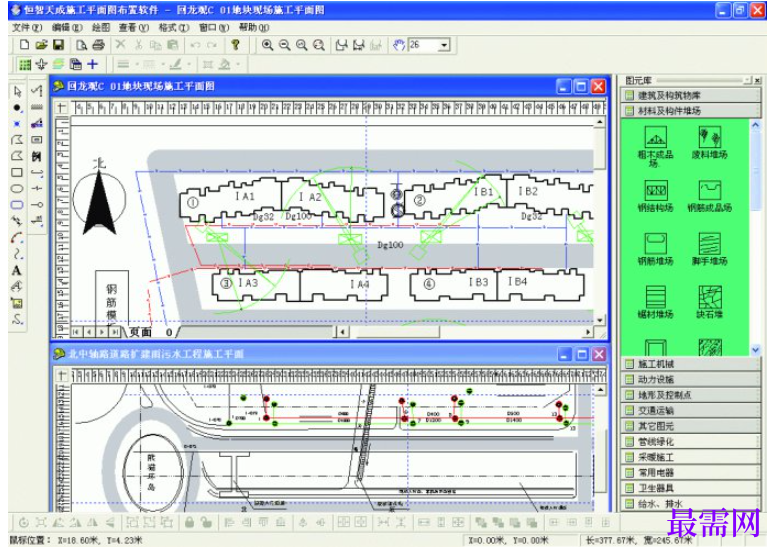Click the Save disk icon

click(x=59, y=45)
